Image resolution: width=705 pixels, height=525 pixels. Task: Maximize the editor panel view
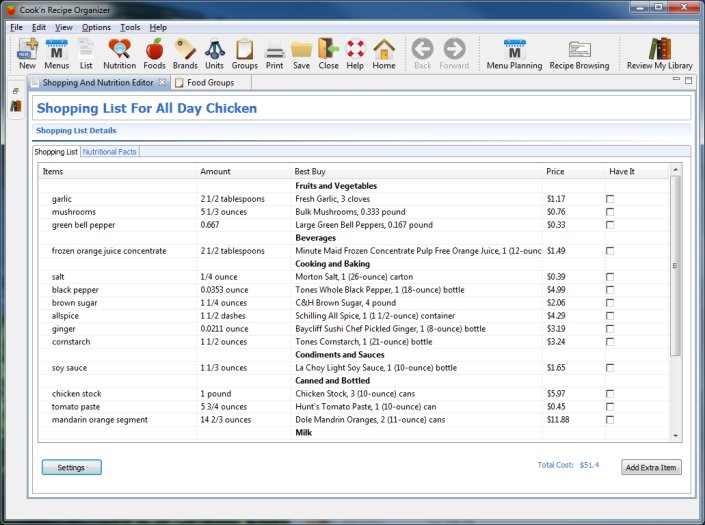click(x=688, y=80)
